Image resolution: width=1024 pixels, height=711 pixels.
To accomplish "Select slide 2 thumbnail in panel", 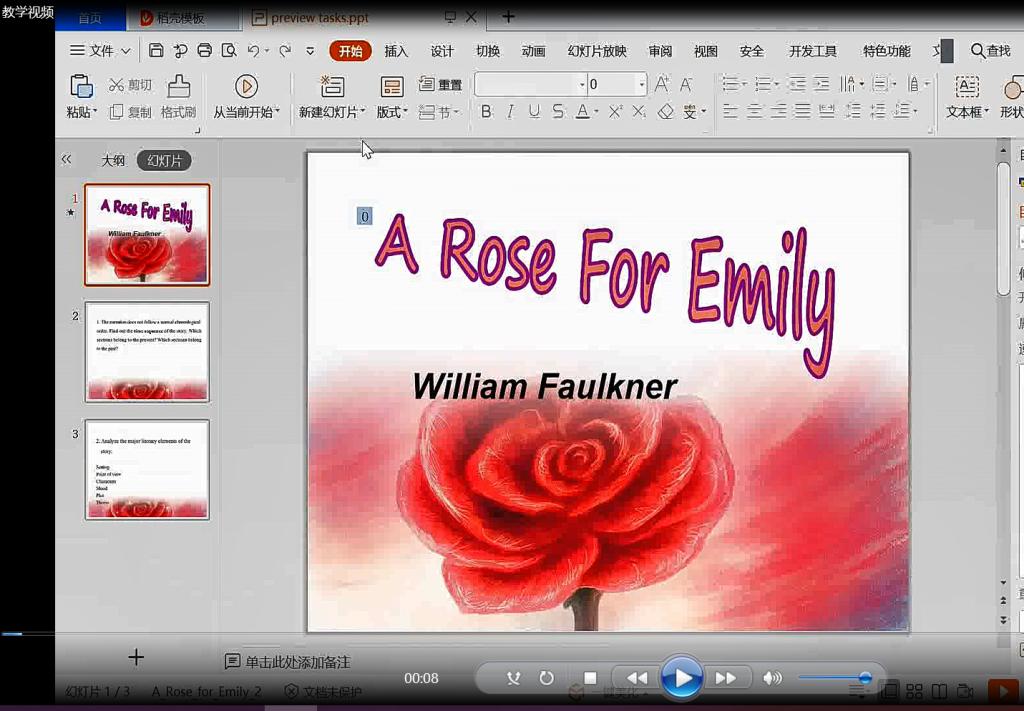I will (147, 351).
